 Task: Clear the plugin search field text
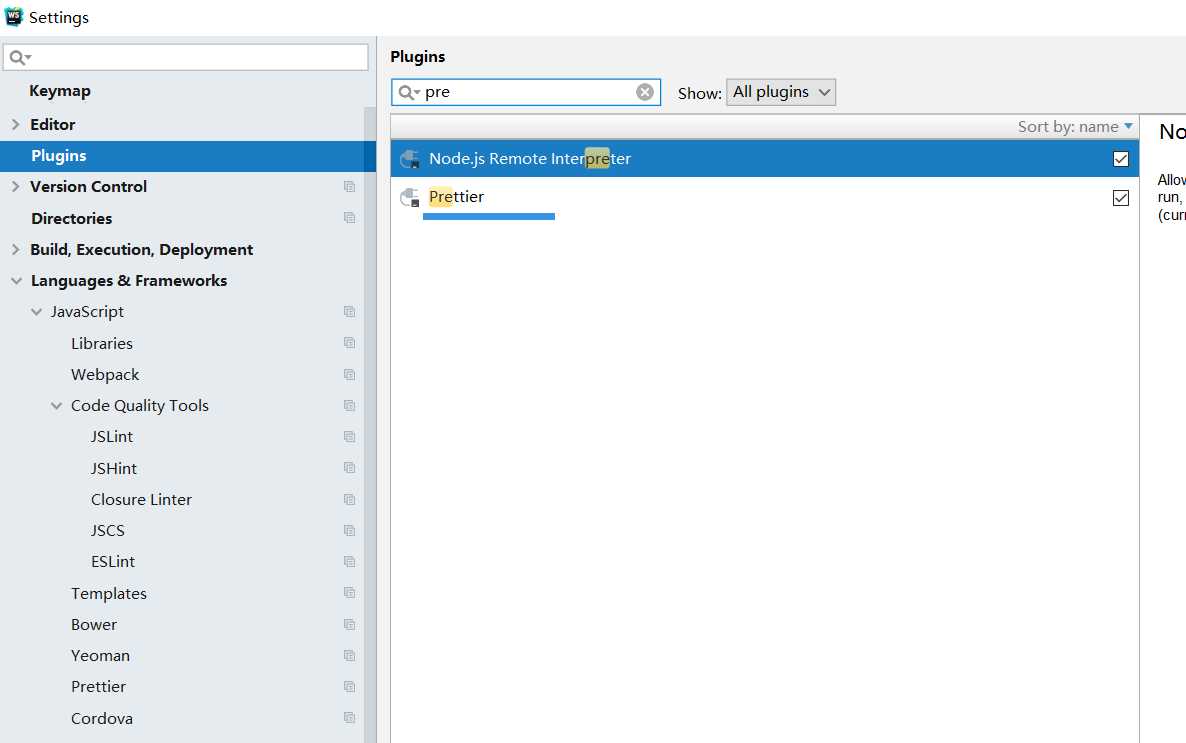coord(644,92)
